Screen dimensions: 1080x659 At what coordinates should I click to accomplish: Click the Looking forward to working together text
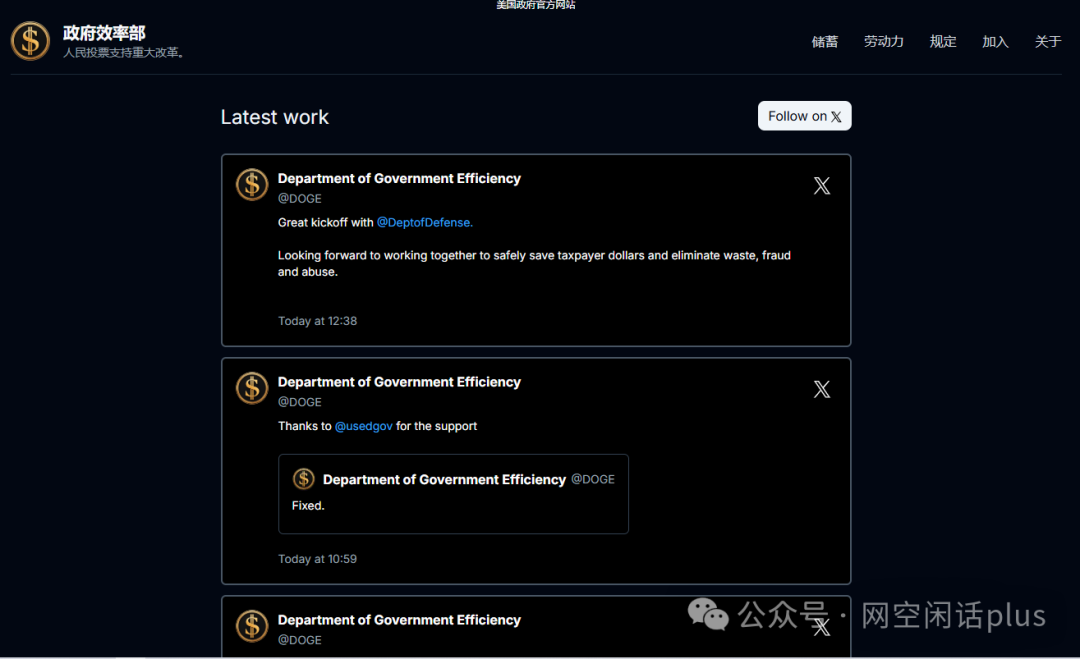[x=534, y=264]
